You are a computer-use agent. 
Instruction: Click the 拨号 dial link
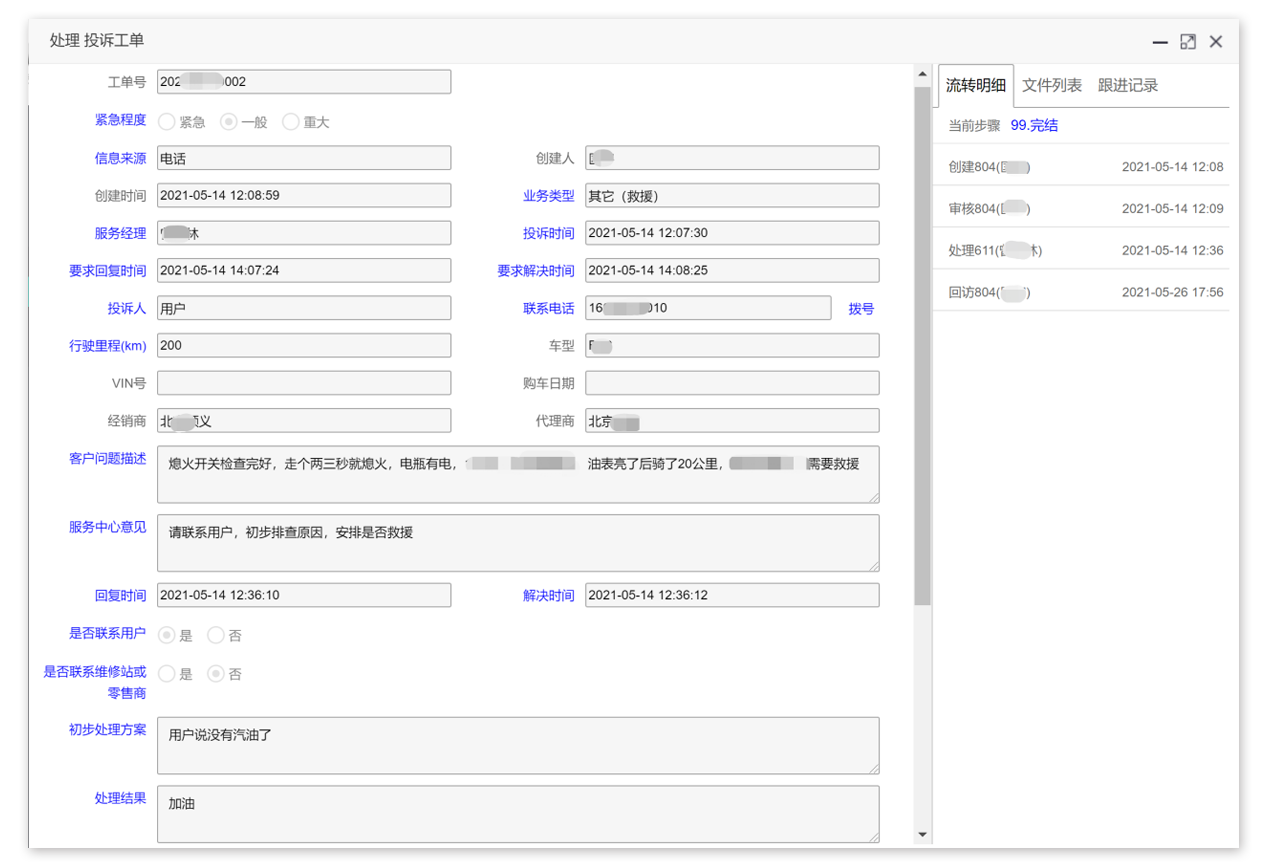[x=861, y=309]
